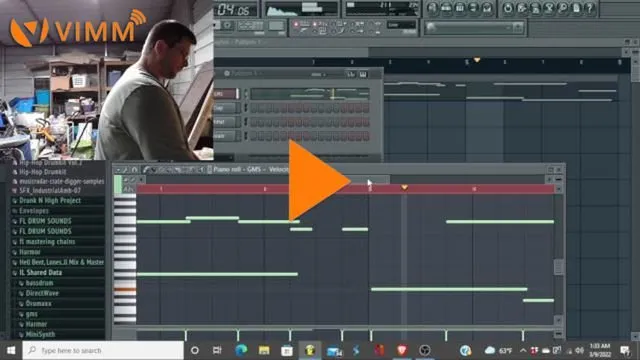The width and height of the screenshot is (640, 360).
Task: Toggle the first step of the Hat channel
Action: point(254,122)
